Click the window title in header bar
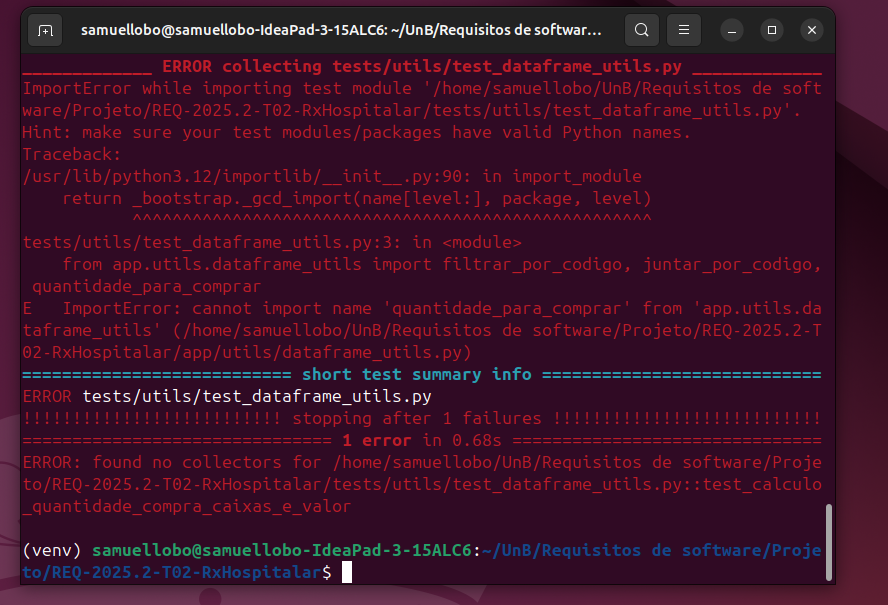 (341, 30)
